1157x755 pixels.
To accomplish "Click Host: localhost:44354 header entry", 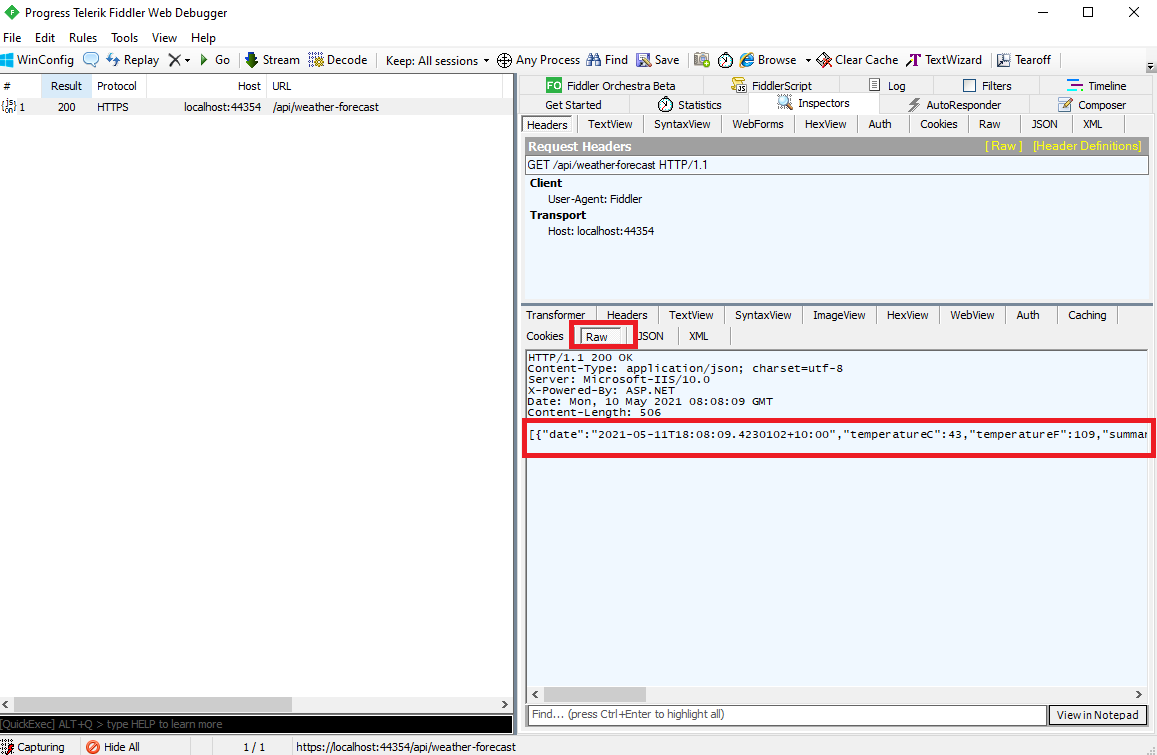I will pyautogui.click(x=601, y=231).
